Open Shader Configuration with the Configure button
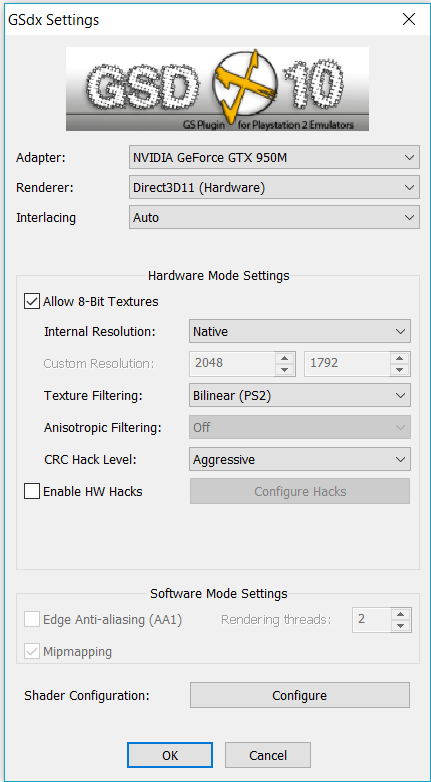Image resolution: width=431 pixels, height=782 pixels. [300, 695]
